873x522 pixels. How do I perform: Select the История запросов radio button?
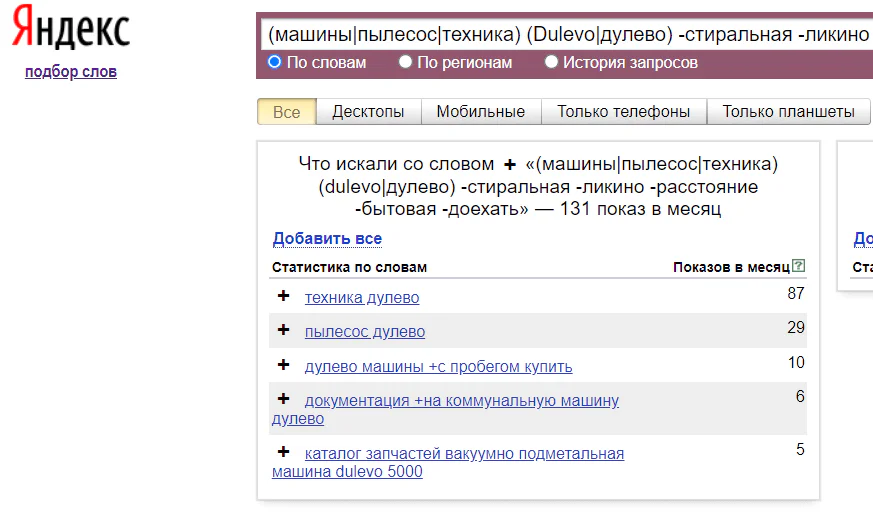[551, 62]
